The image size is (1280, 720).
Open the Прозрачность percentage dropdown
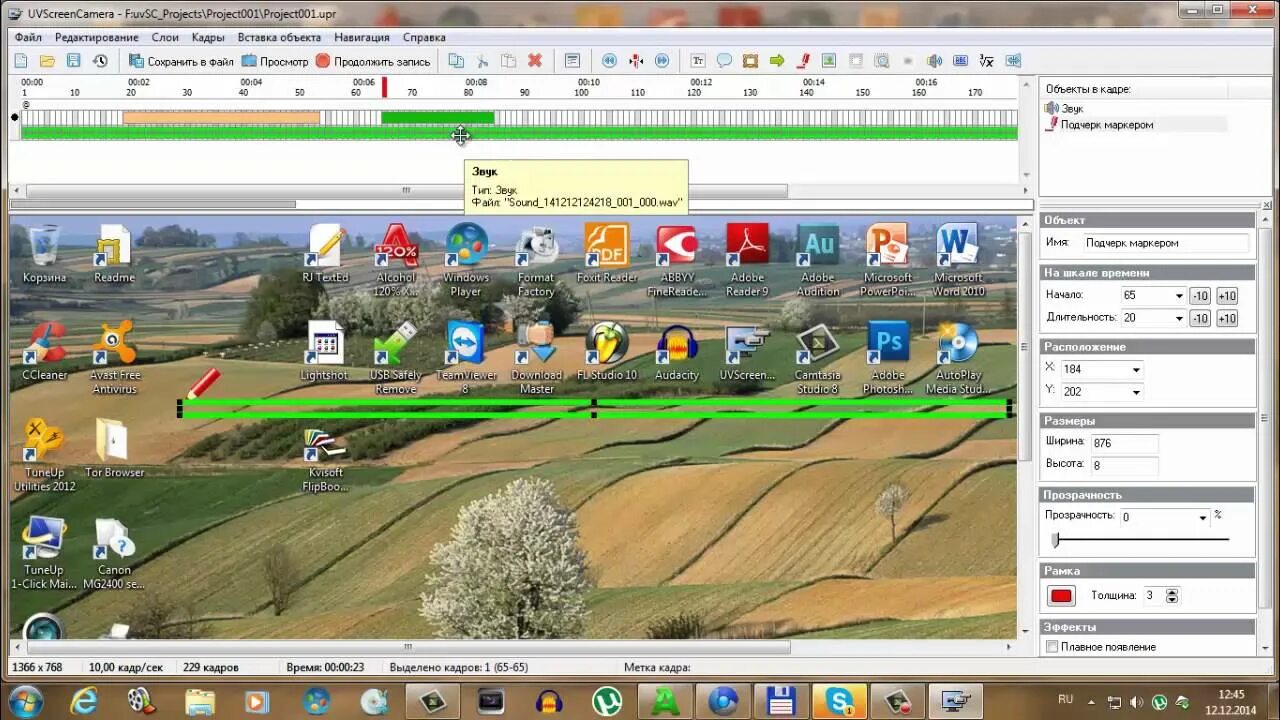[1202, 517]
